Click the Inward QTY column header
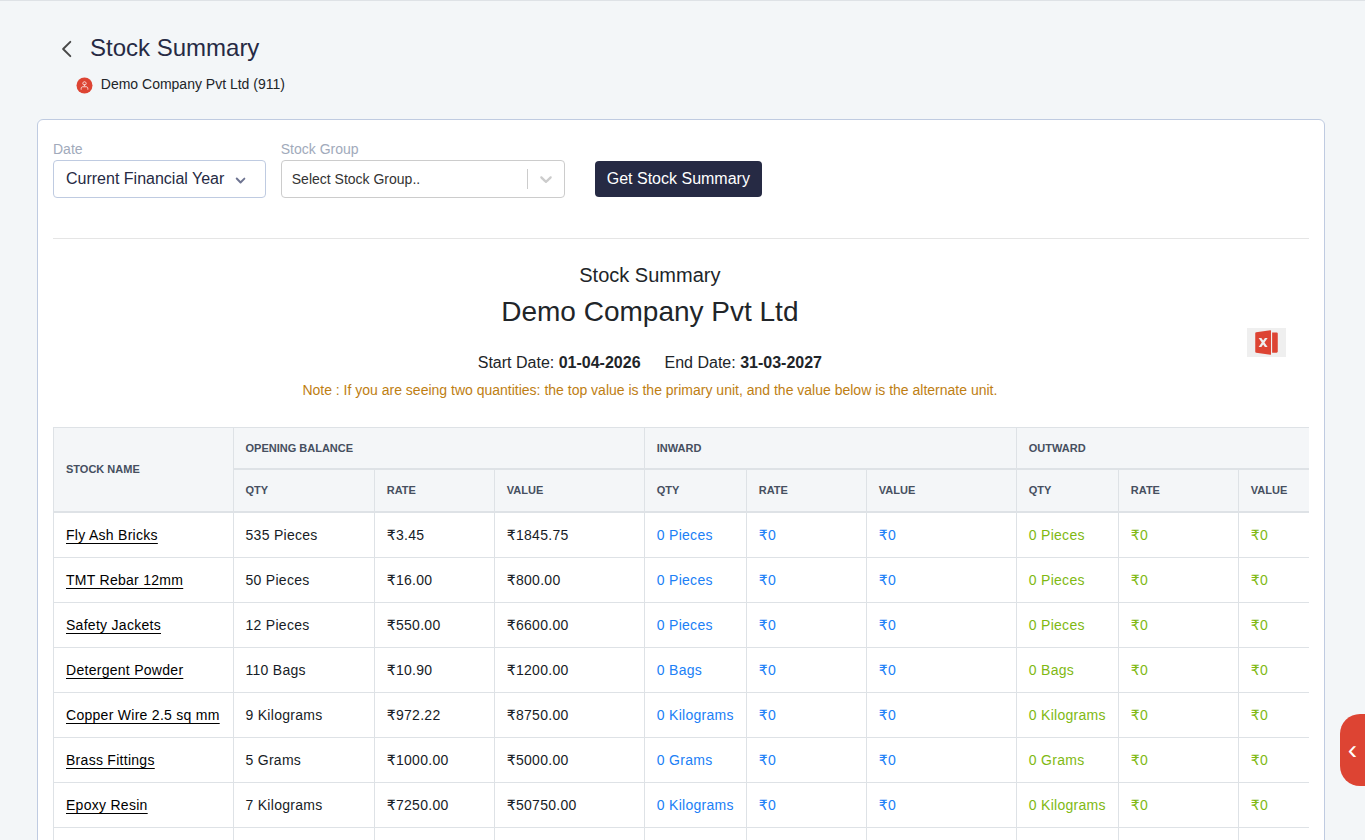1365x840 pixels. coord(695,490)
